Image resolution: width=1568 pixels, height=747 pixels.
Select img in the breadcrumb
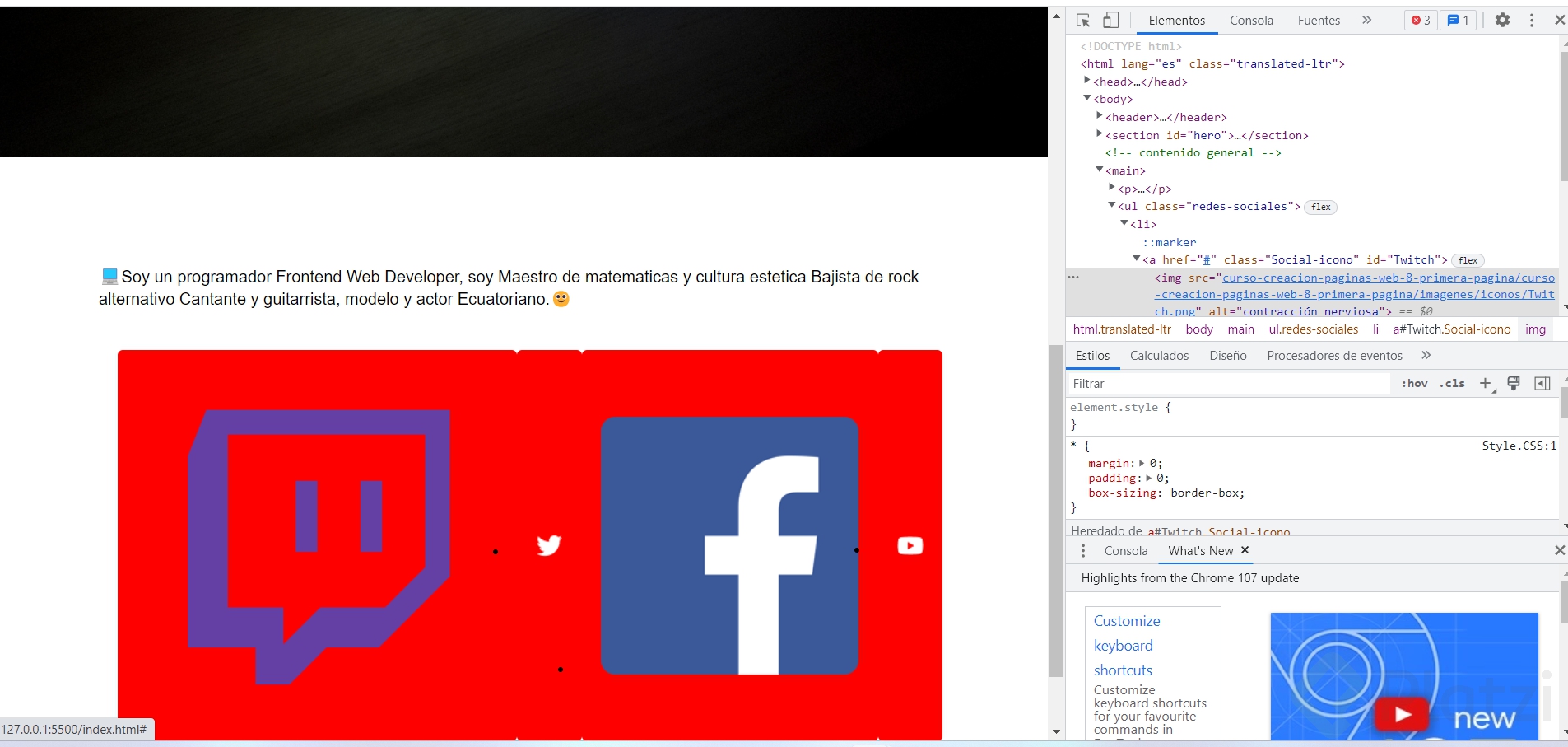1535,329
